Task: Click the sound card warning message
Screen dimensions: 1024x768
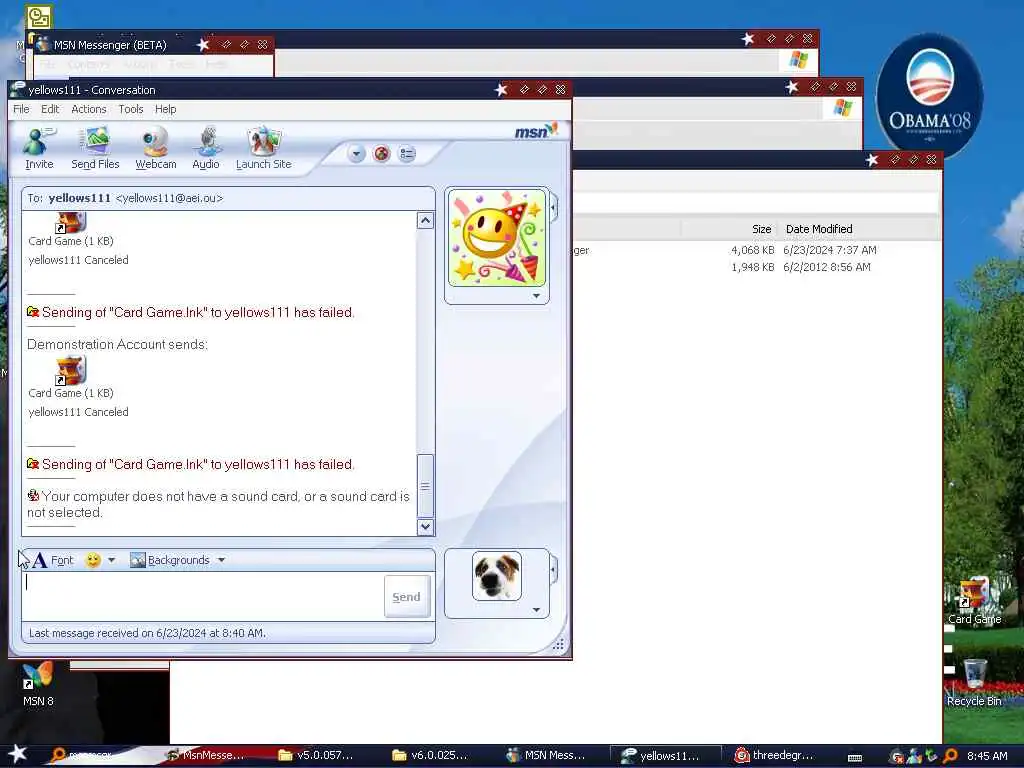Action: tap(218, 504)
